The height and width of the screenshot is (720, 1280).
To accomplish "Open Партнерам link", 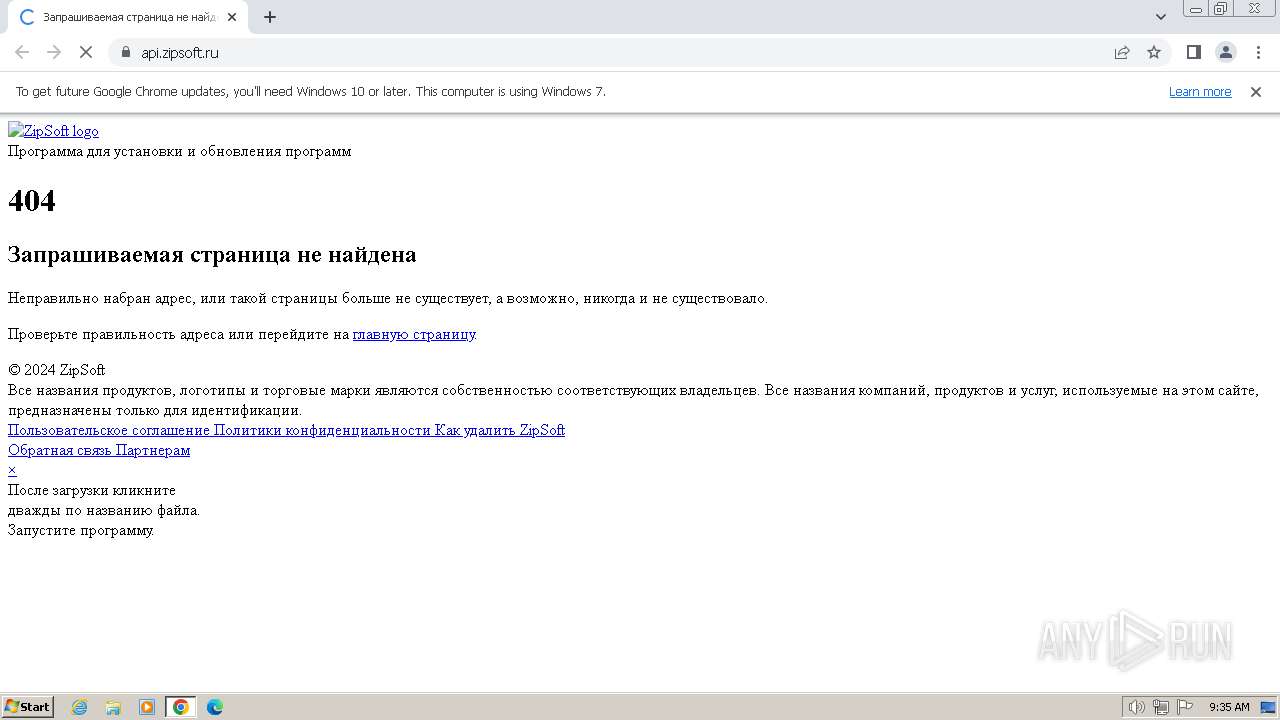I will [x=153, y=450].
